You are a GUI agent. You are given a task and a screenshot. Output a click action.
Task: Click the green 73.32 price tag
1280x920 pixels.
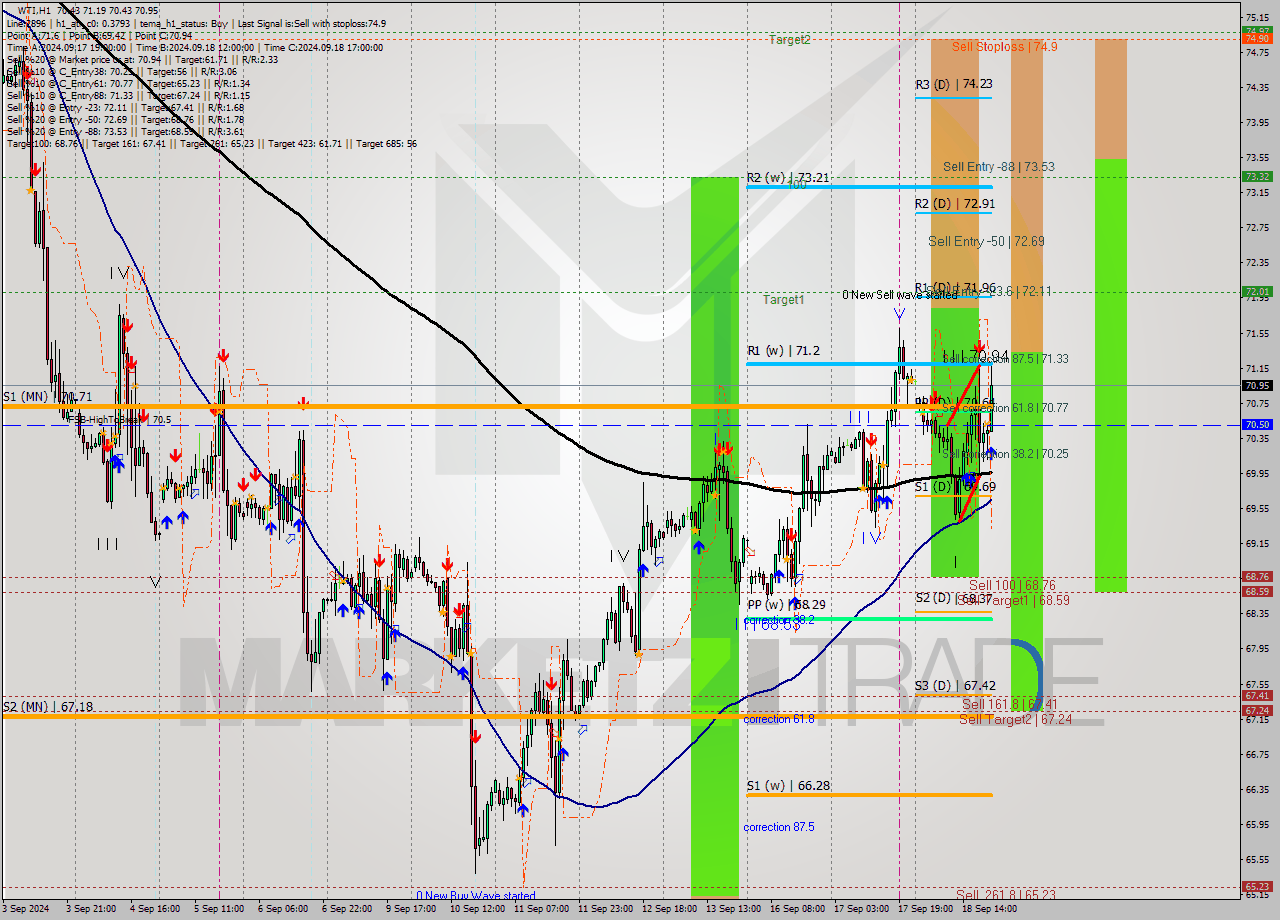click(x=1257, y=176)
